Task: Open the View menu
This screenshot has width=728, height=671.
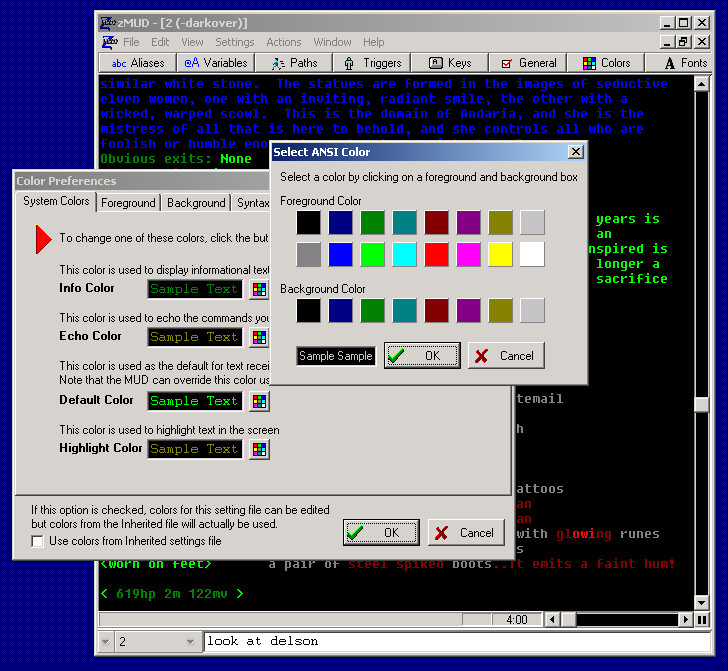Action: click(192, 42)
